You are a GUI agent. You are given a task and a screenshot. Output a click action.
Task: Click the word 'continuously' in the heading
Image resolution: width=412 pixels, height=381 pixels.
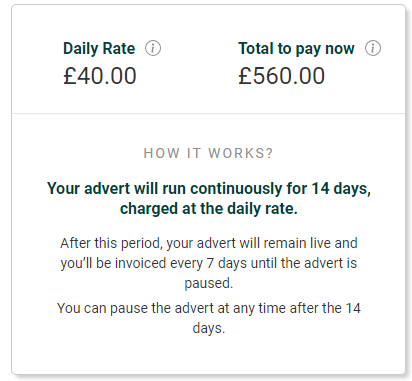coord(236,189)
